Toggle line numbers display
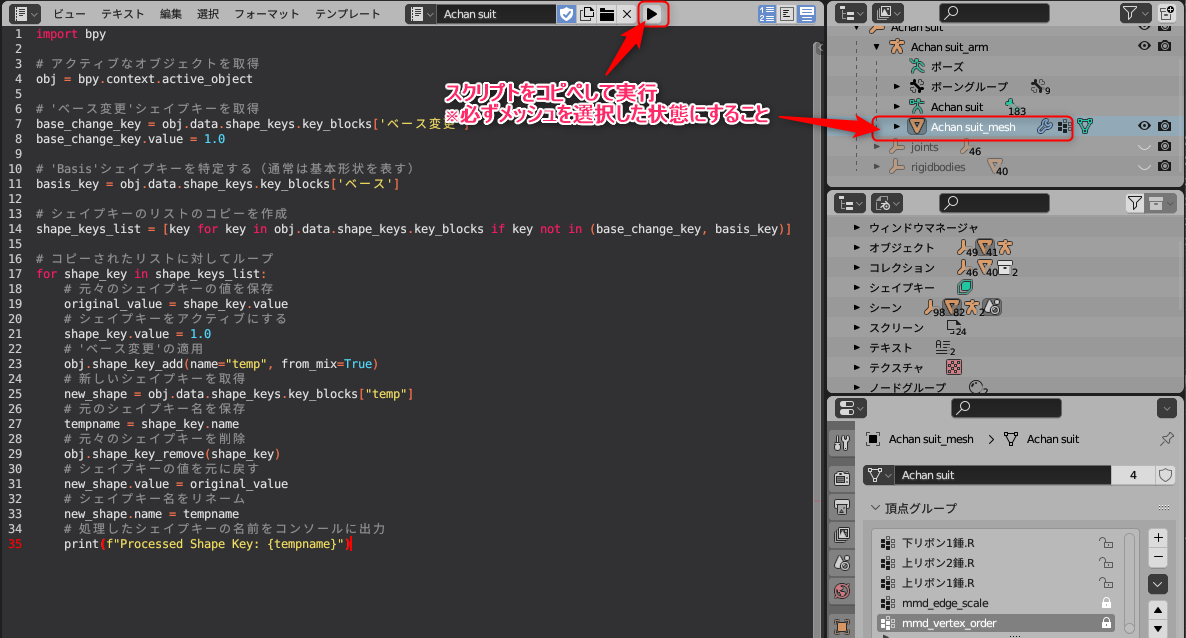 coord(766,14)
